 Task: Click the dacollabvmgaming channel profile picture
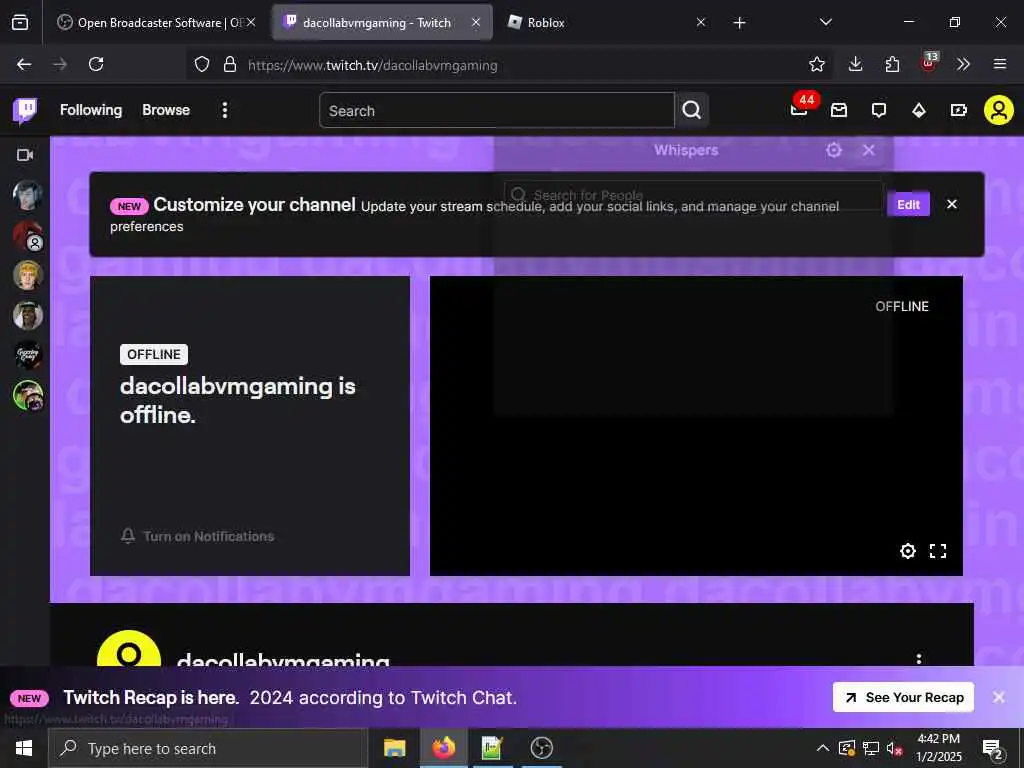pos(129,649)
